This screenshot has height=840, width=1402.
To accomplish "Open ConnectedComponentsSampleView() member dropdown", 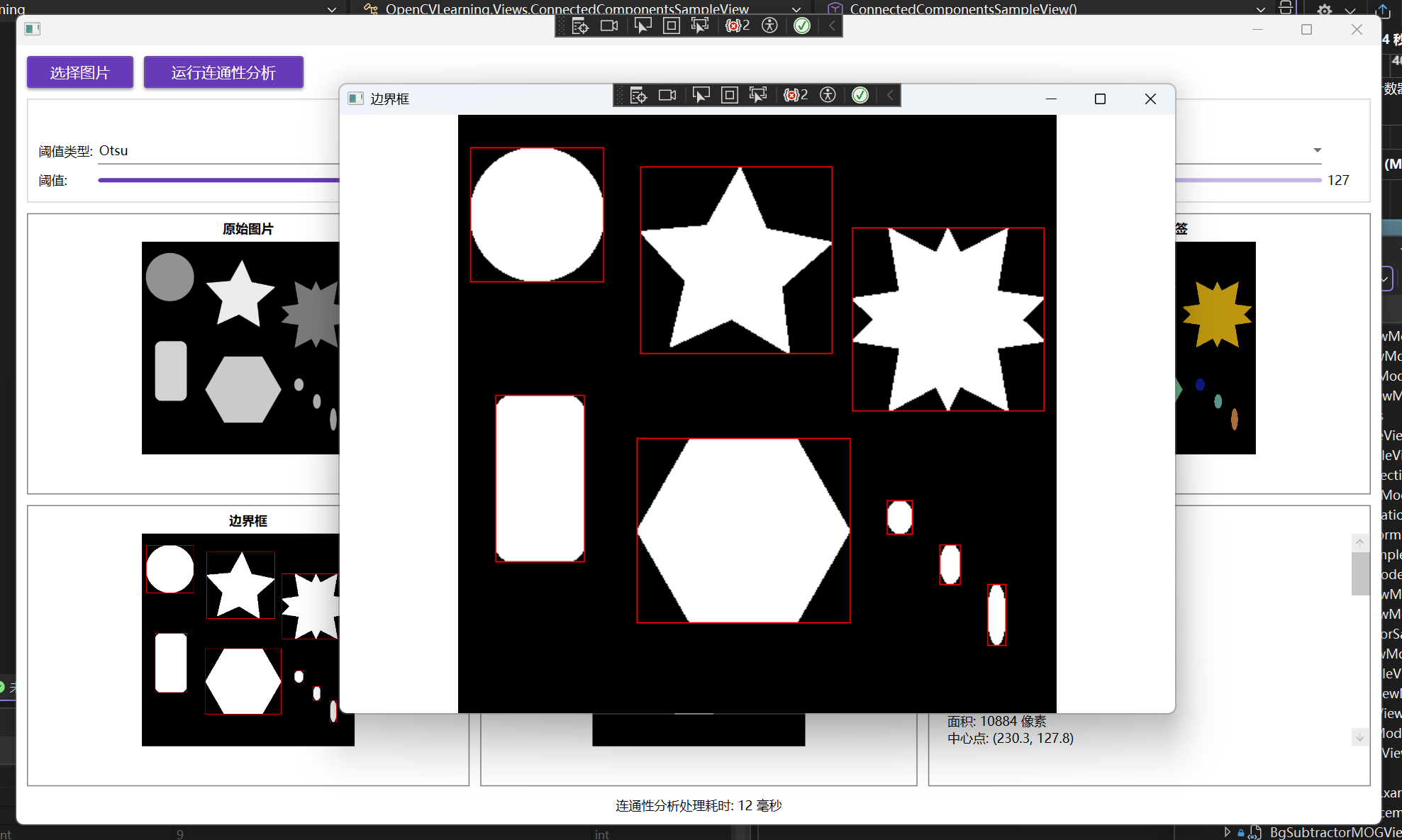I will coord(1260,9).
